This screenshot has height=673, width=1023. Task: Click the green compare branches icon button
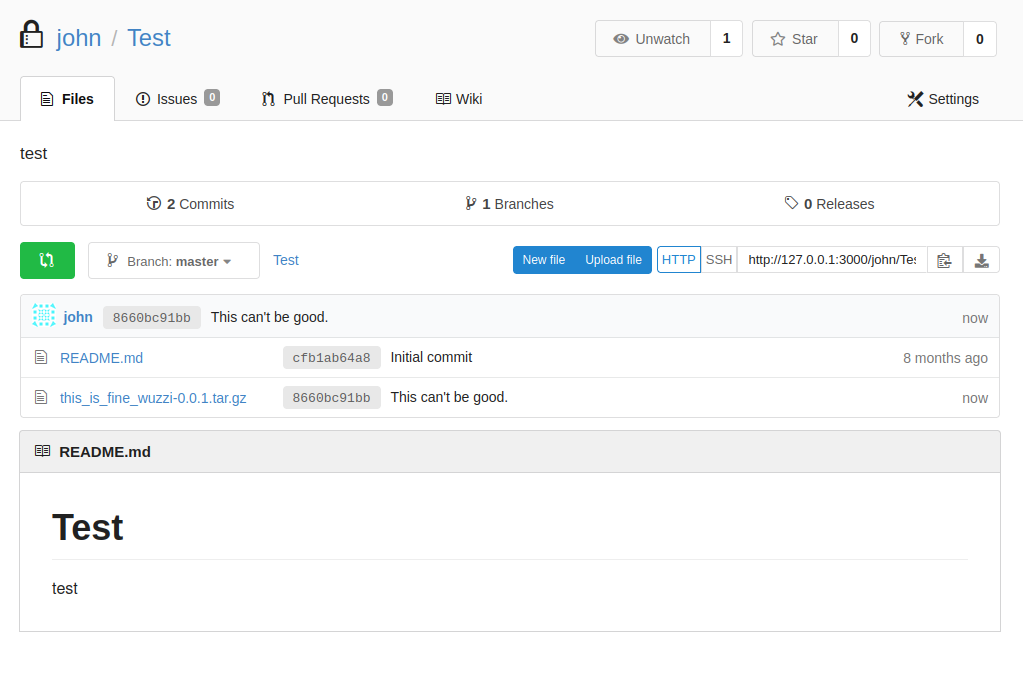(47, 260)
